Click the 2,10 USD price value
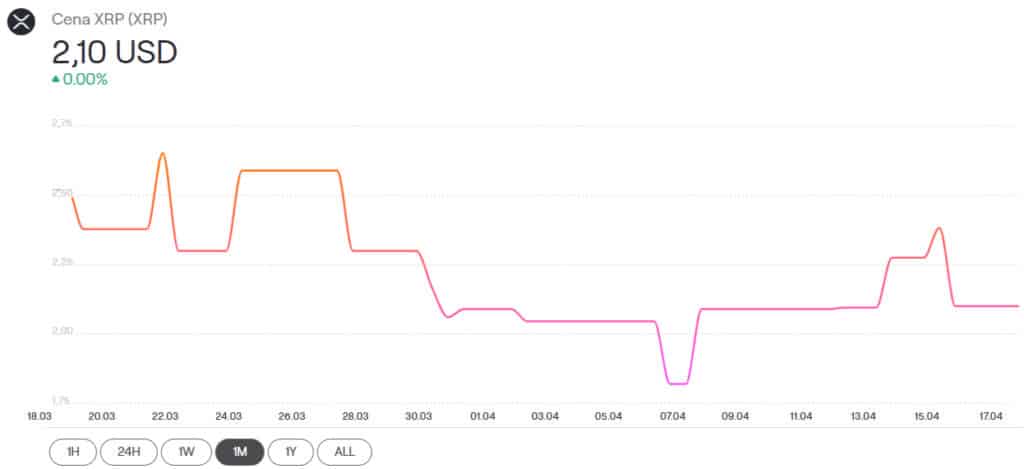The width and height of the screenshot is (1024, 469). coord(114,50)
